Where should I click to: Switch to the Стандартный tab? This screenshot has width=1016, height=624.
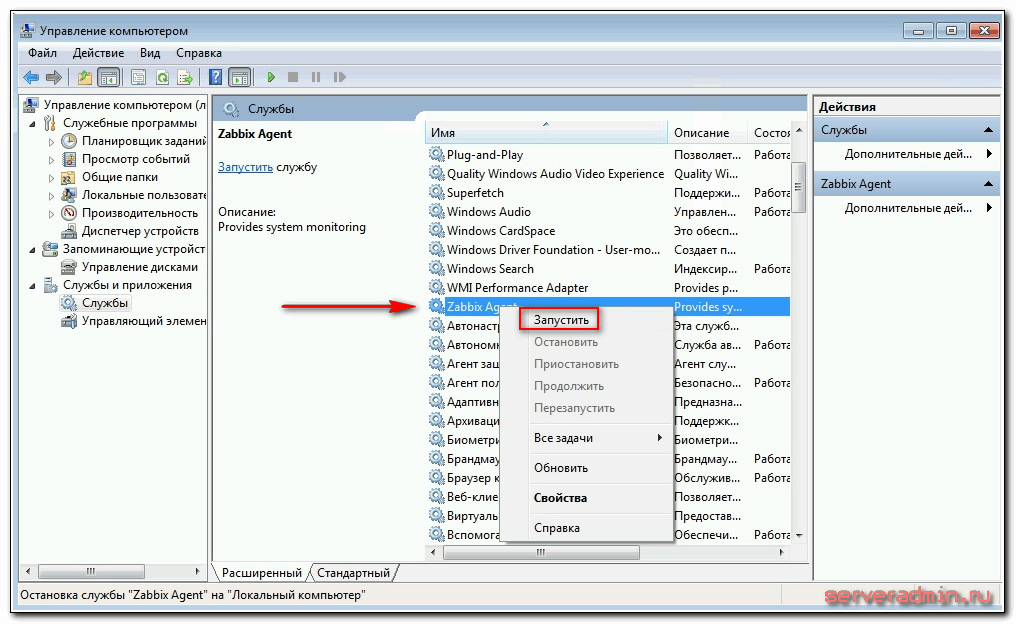354,573
